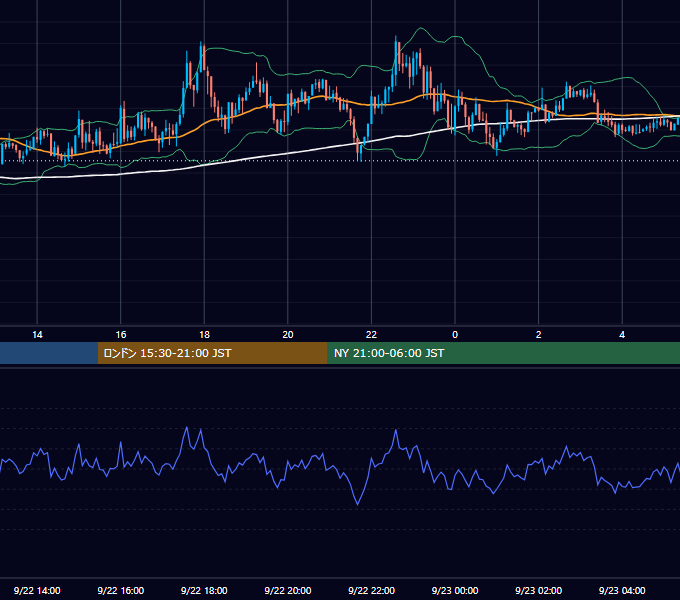Click the 22 hour axis label
Viewport: 680px width, 600px height.
tap(371, 335)
